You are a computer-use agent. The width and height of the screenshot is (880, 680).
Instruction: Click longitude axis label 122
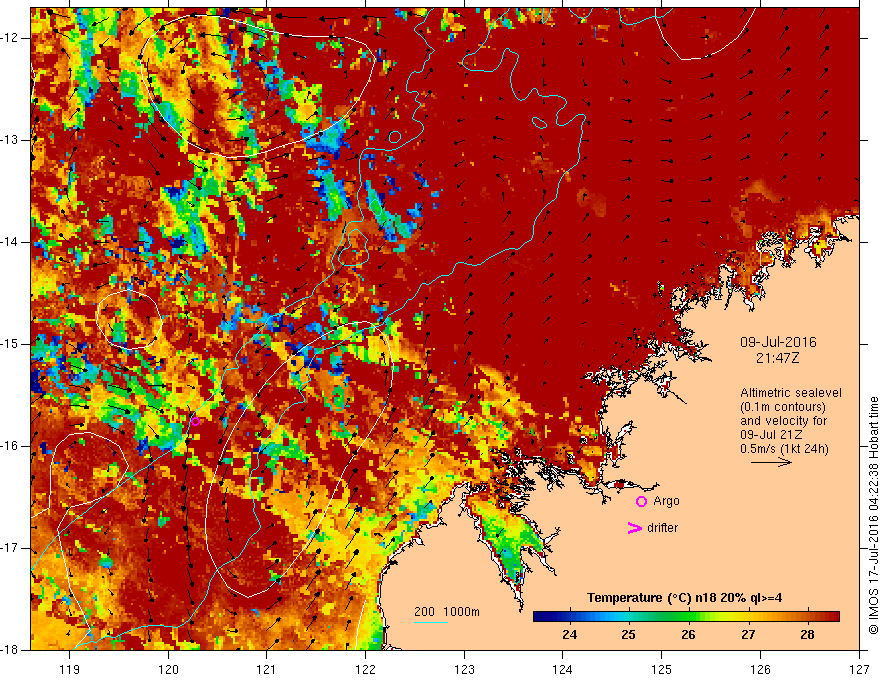pyautogui.click(x=365, y=669)
